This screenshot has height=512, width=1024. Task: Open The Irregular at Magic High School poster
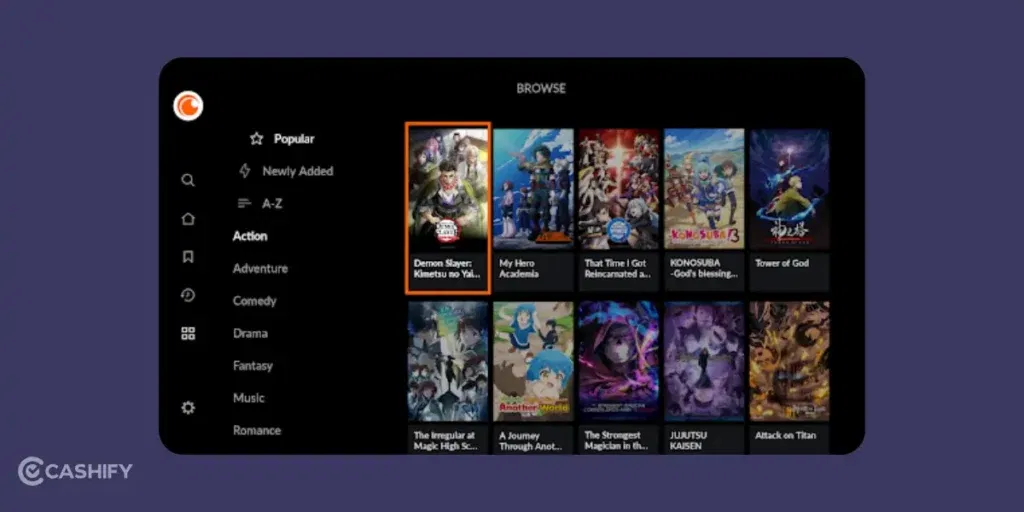[448, 361]
